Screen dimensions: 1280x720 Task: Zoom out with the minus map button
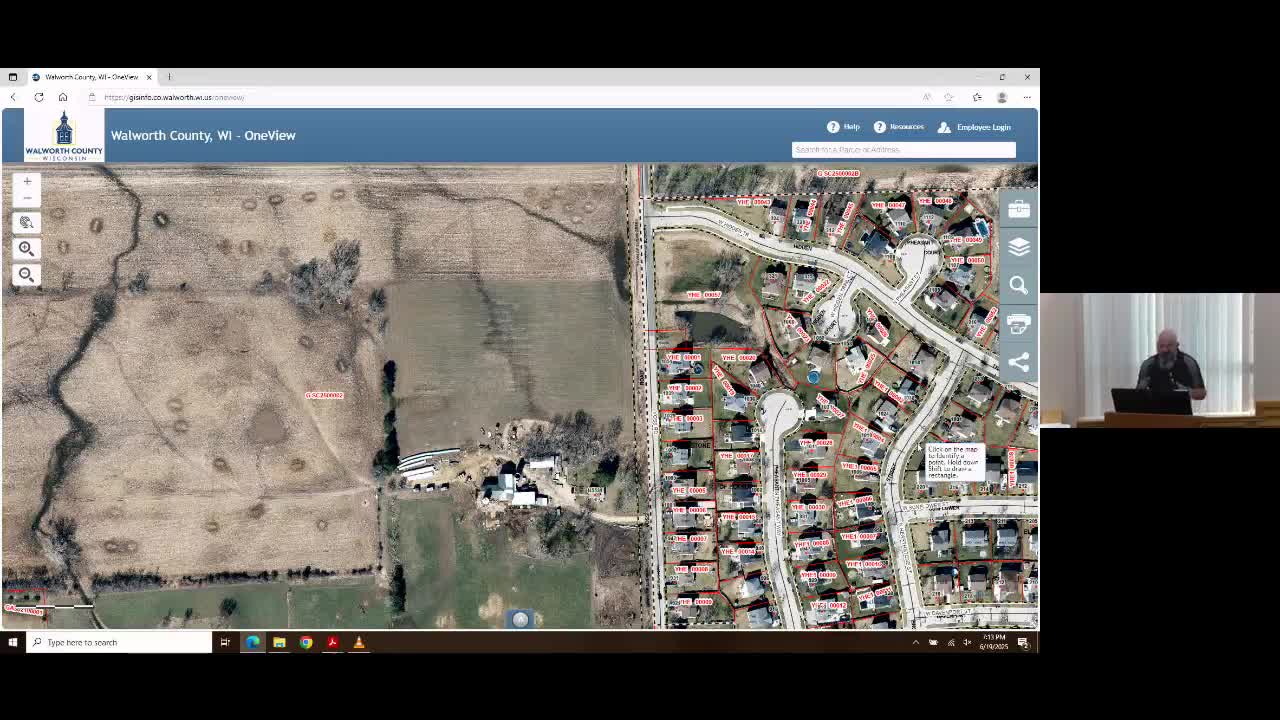[x=27, y=197]
